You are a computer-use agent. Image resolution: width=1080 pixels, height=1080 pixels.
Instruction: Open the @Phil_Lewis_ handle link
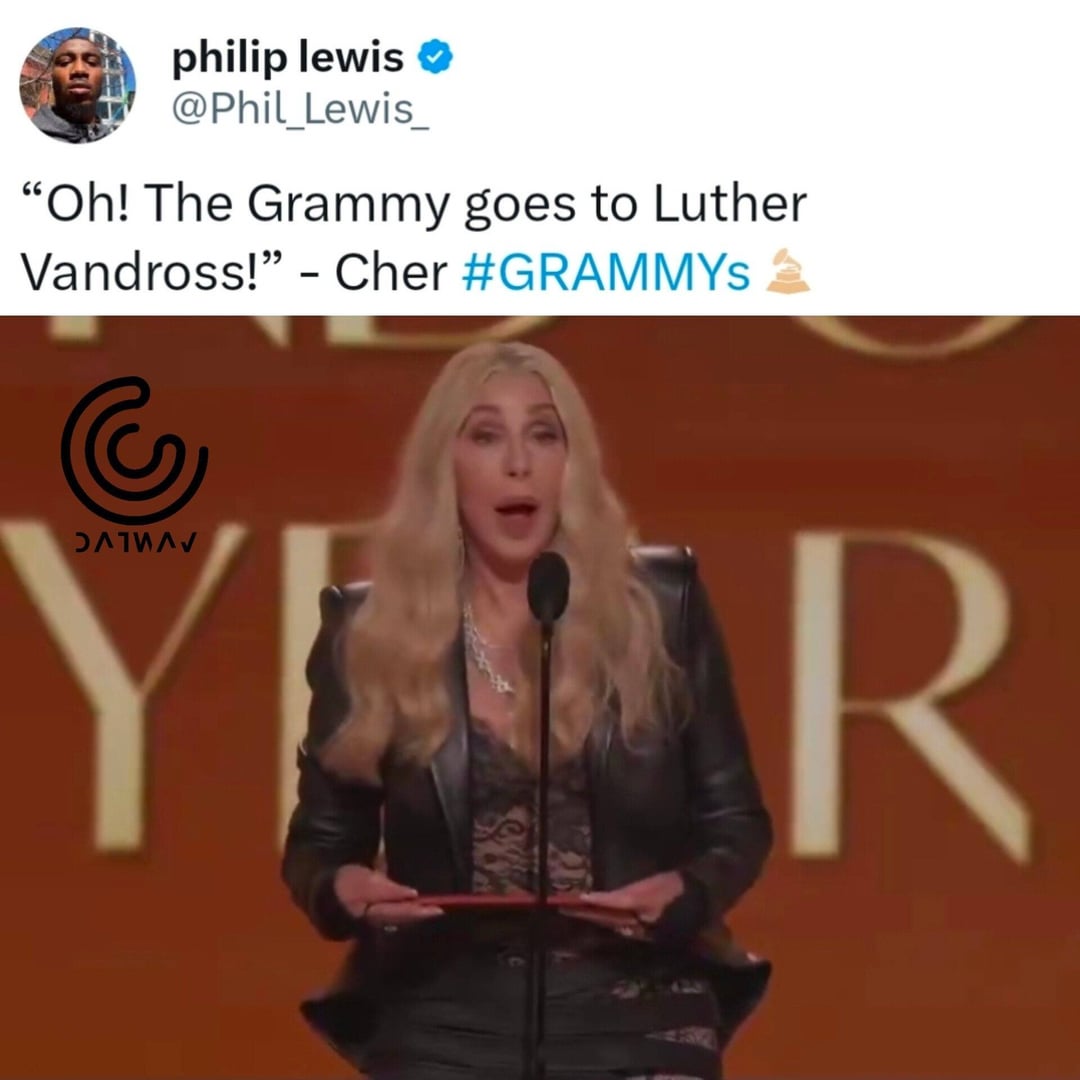pos(300,109)
